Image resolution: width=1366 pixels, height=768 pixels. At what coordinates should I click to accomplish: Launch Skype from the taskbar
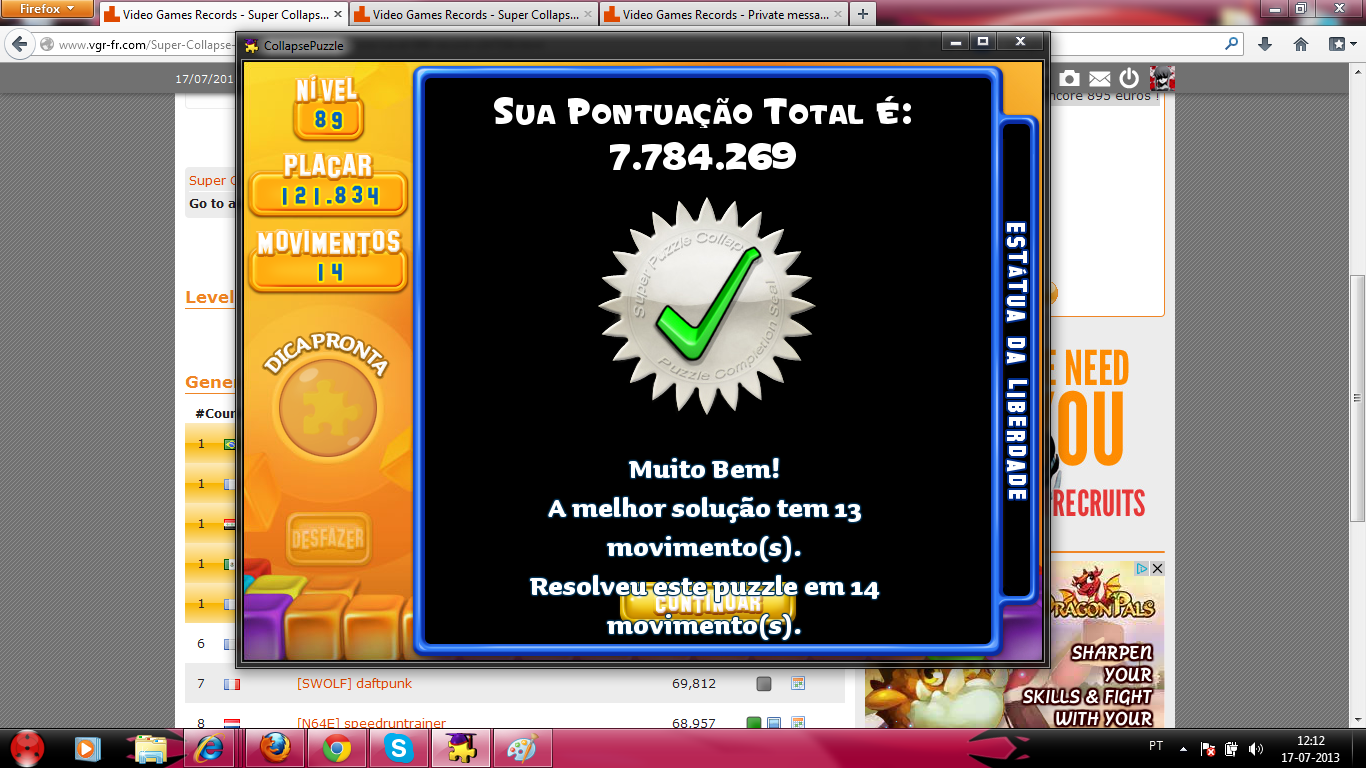point(399,748)
